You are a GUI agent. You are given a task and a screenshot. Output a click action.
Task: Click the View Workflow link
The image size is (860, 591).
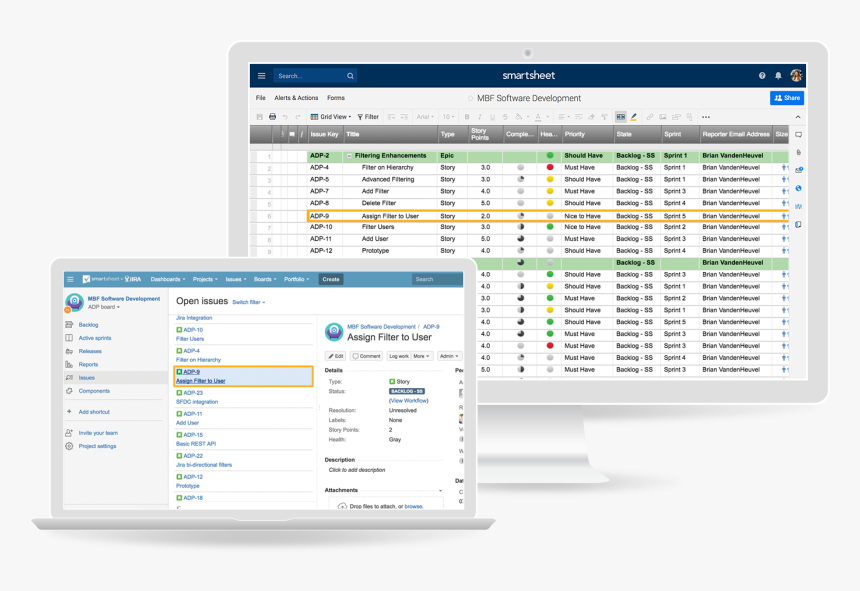[x=409, y=401]
